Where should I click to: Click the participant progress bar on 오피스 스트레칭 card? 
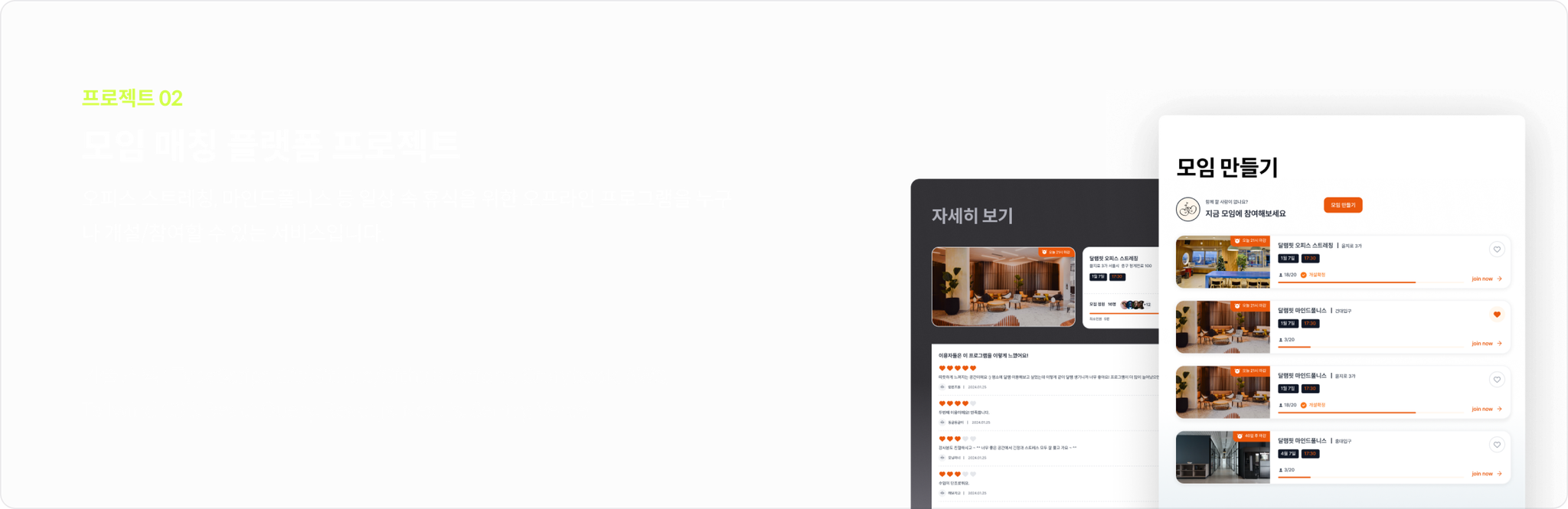tap(1370, 282)
